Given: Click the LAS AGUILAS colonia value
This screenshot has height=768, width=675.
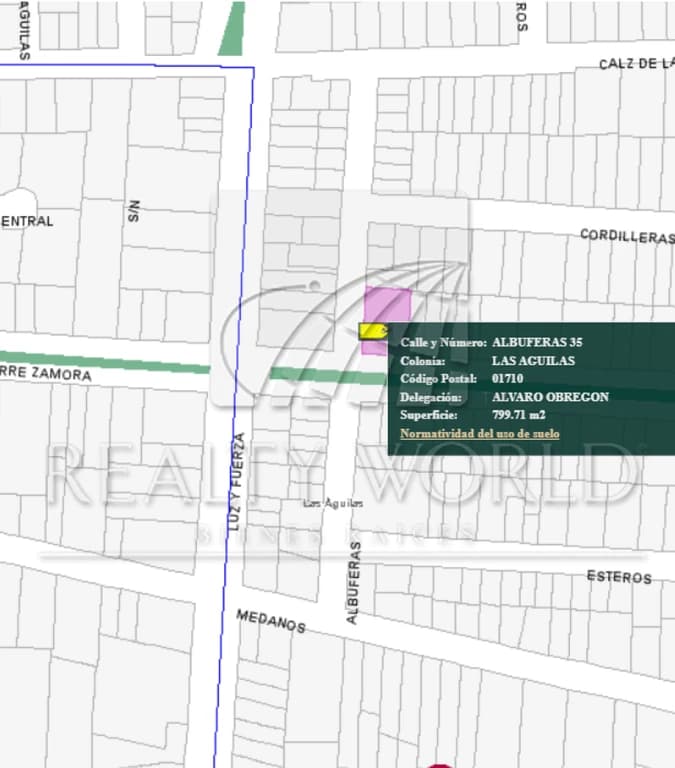Looking at the screenshot, I should [533, 360].
